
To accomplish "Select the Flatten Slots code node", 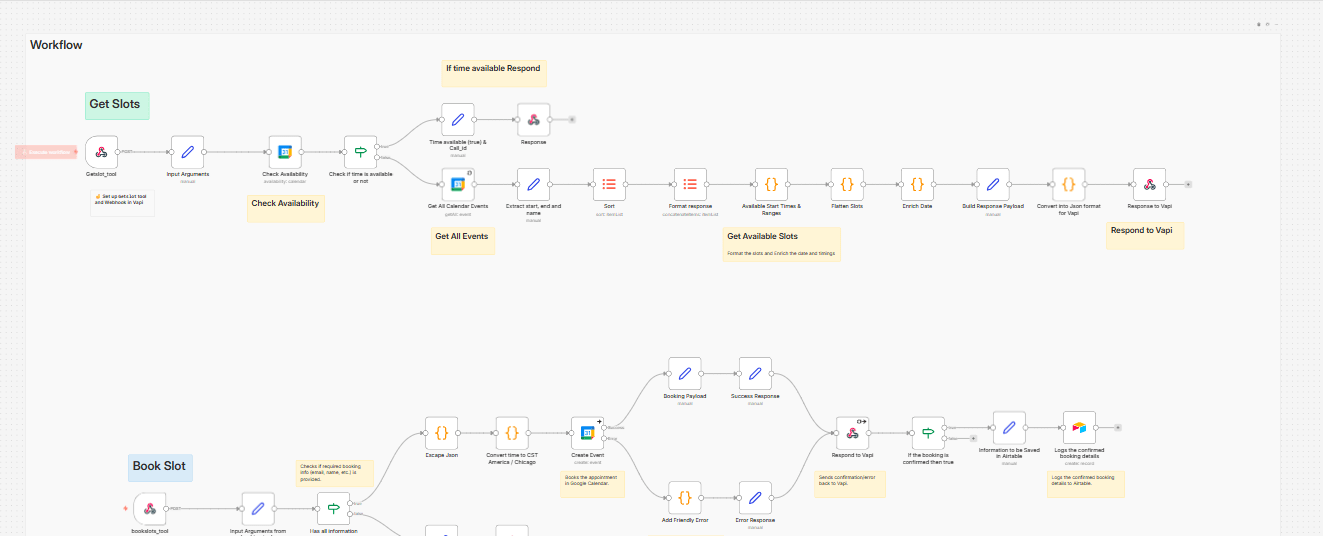I will click(847, 185).
